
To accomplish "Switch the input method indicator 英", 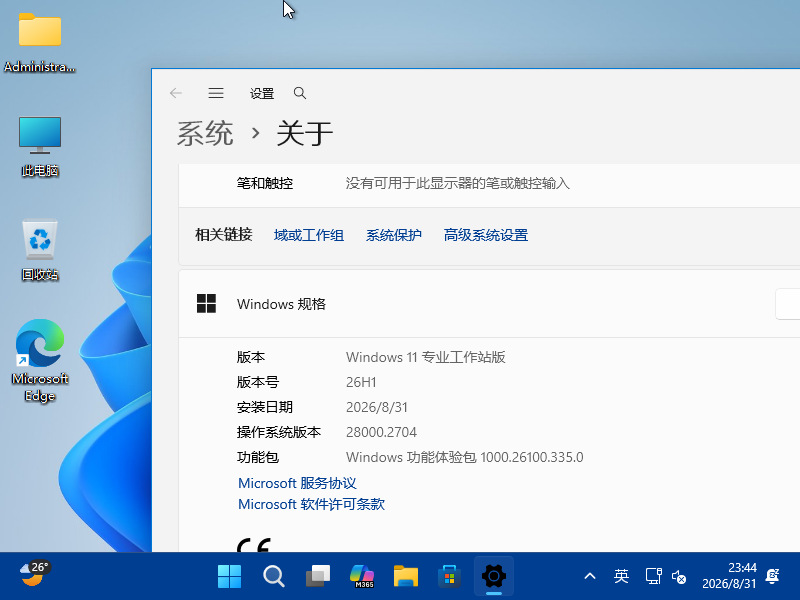I will click(x=621, y=577).
